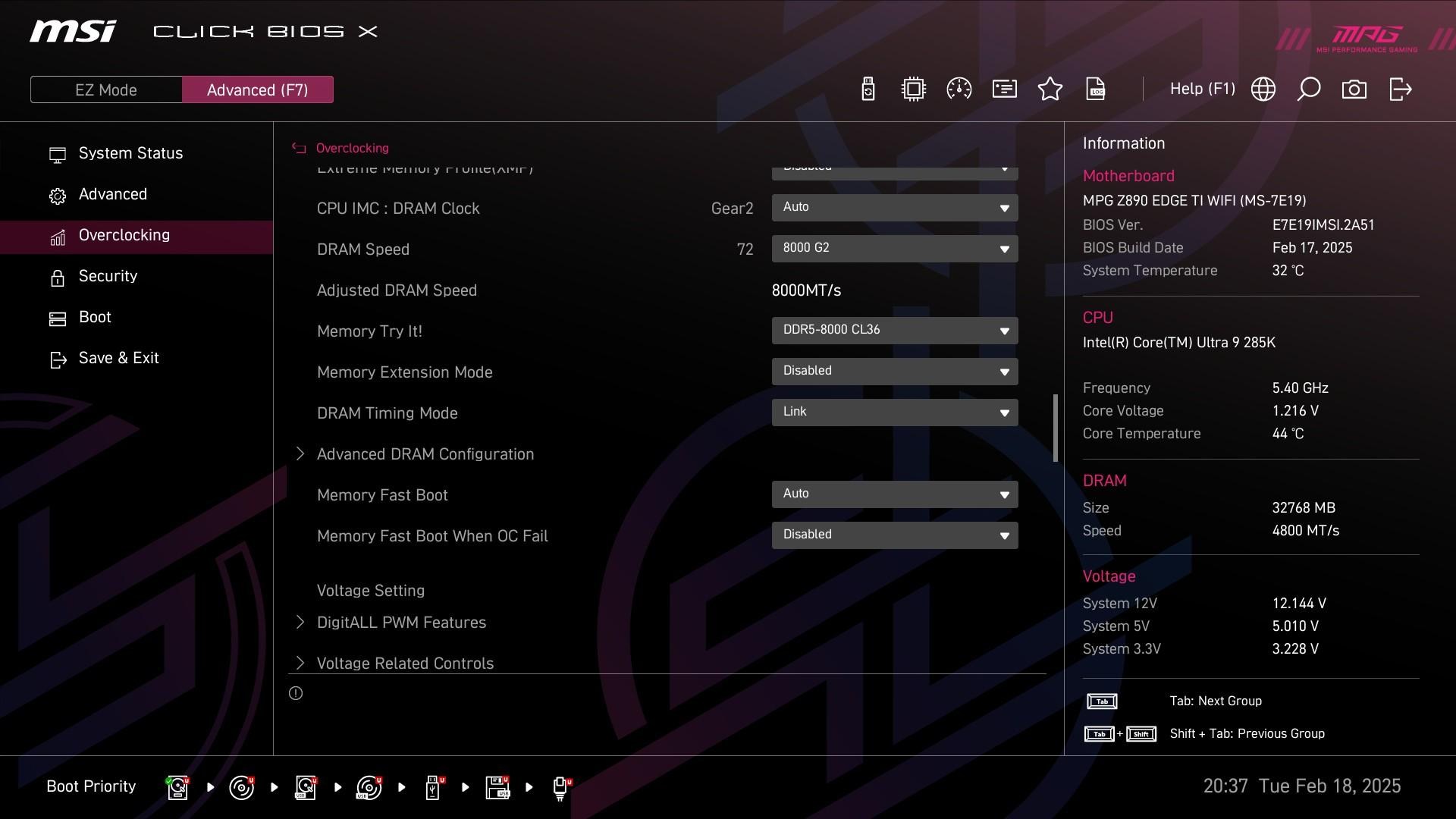Click the Adjusted DRAM Speed 8000MT/s value
Viewport: 1456px width, 819px height.
click(806, 290)
